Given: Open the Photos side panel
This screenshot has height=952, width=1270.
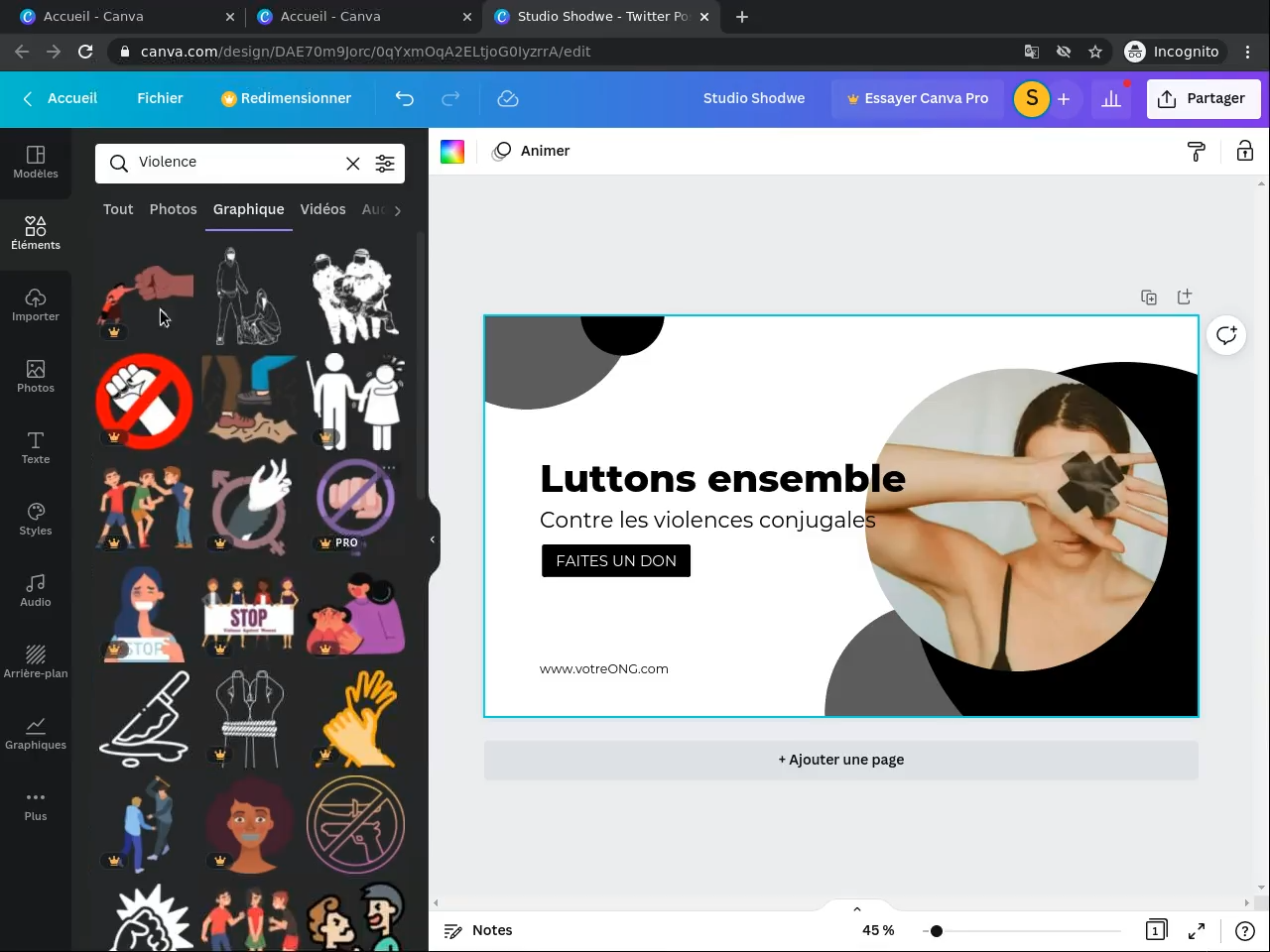Looking at the screenshot, I should click(36, 376).
